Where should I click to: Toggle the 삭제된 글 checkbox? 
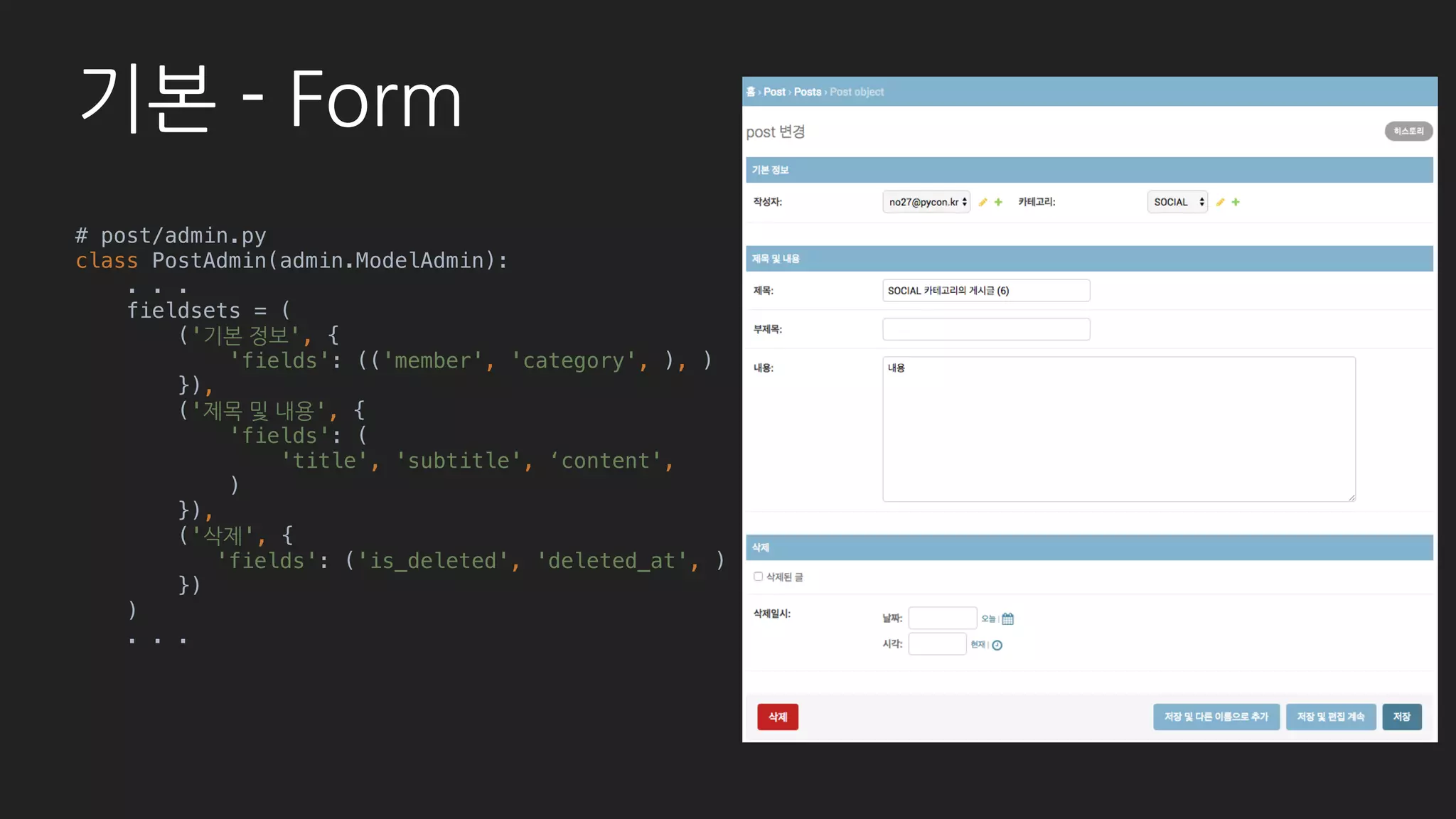click(758, 577)
